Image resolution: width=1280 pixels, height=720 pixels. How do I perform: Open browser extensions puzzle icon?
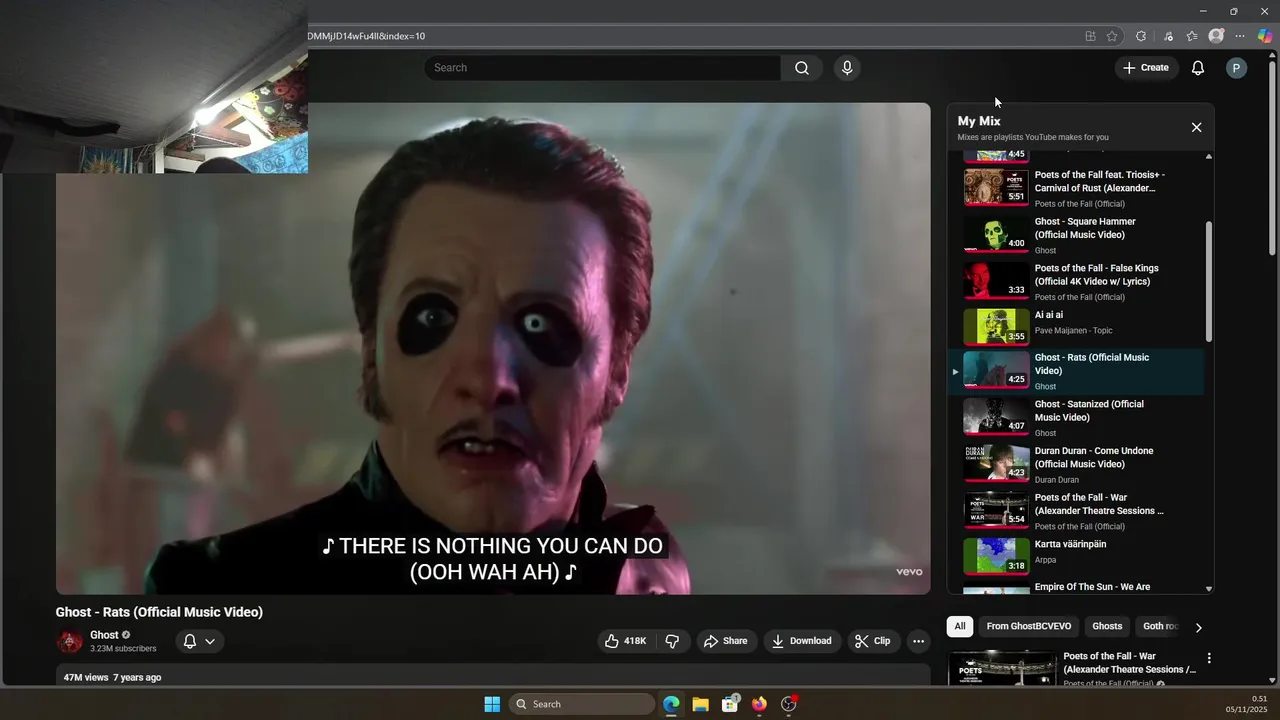1141,36
